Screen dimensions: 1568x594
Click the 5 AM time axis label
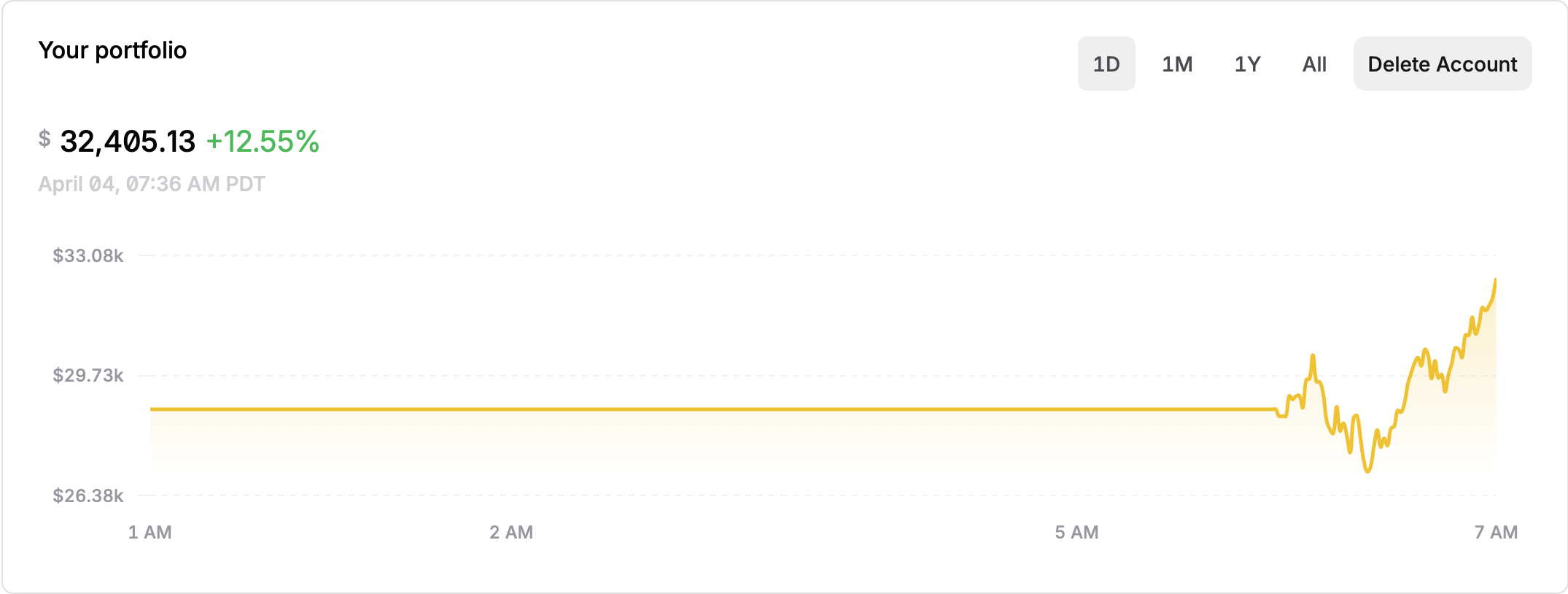[x=1076, y=532]
